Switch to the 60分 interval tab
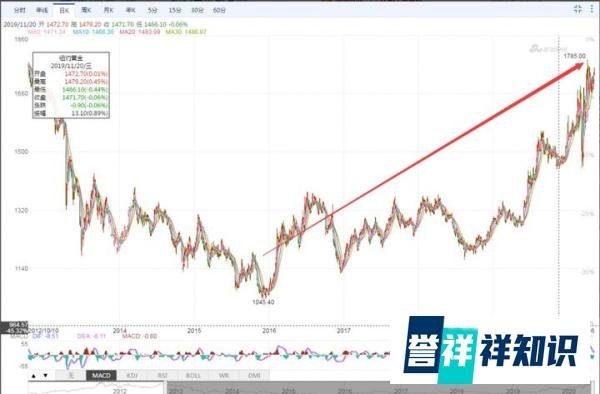 click(x=220, y=10)
